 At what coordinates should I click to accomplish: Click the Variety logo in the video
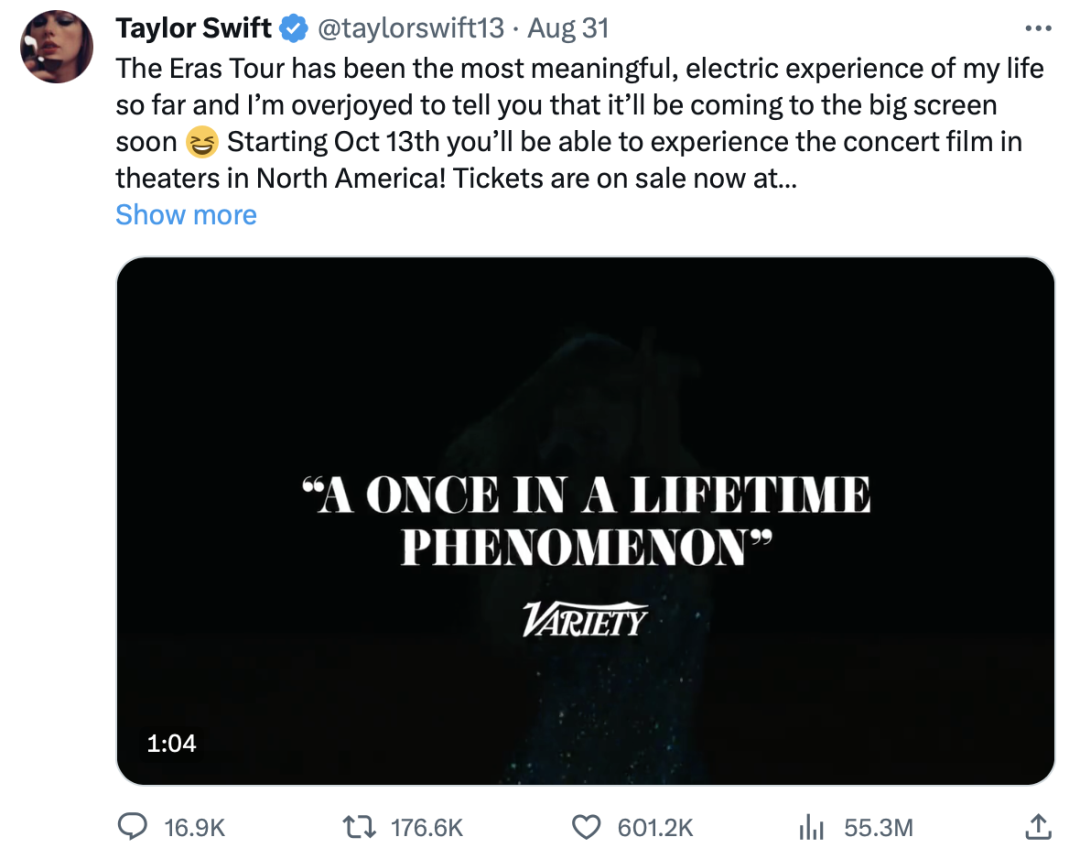point(585,619)
